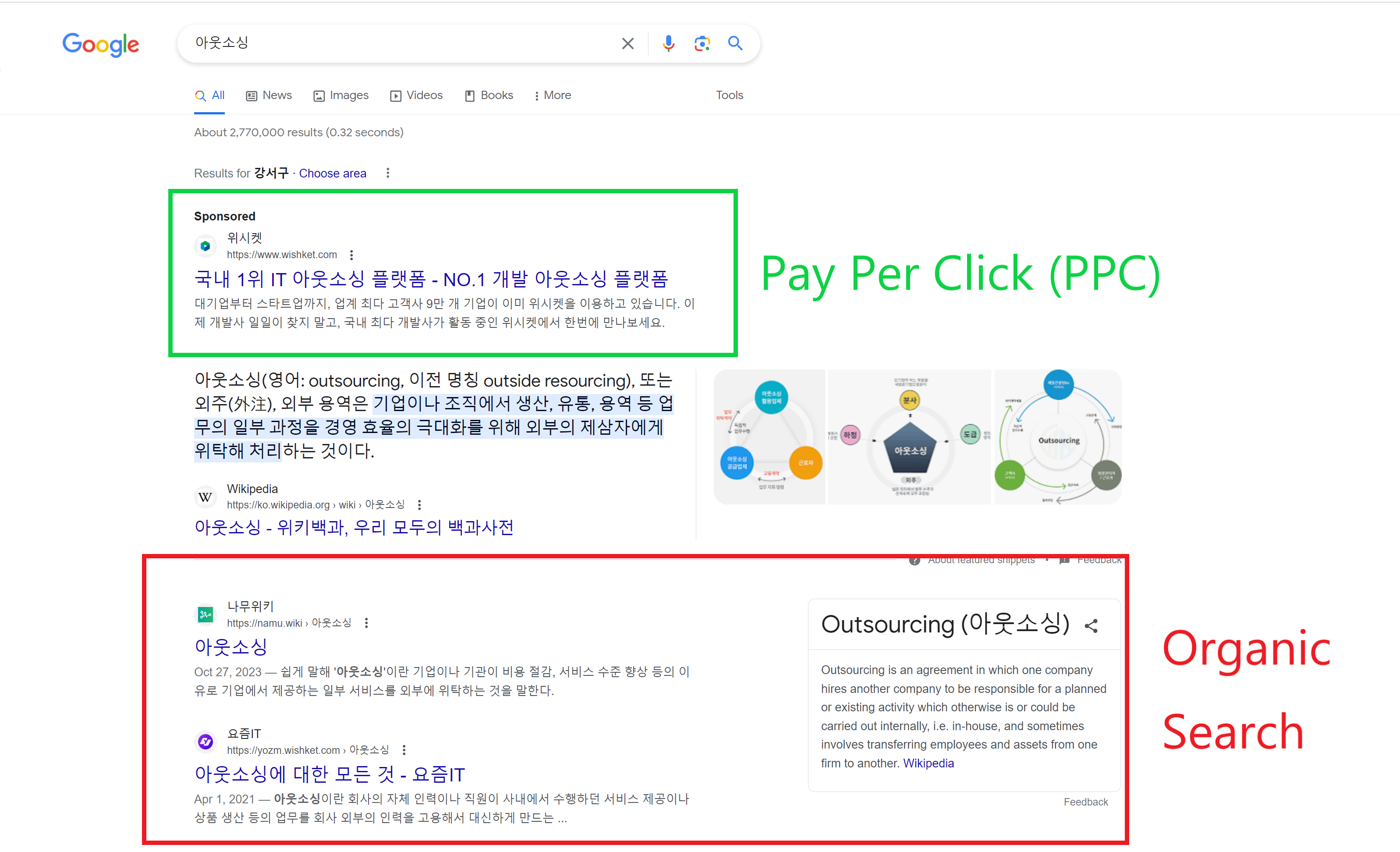Open the Tools filter
Viewport: 1400px width, 852px height.
pyautogui.click(x=729, y=96)
